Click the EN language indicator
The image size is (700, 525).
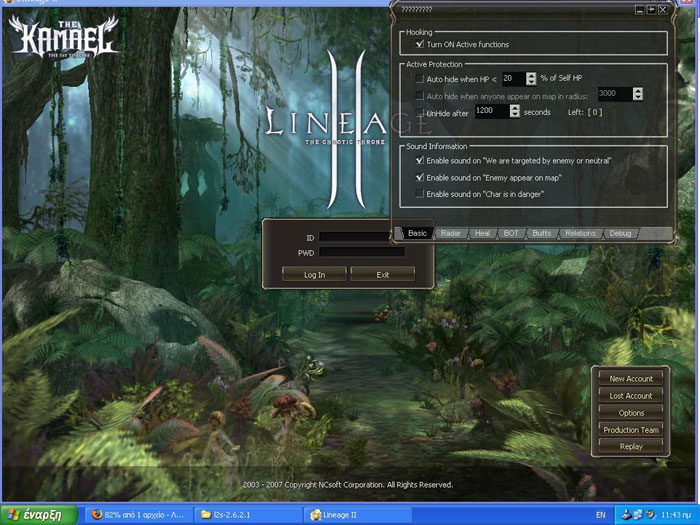(x=600, y=515)
